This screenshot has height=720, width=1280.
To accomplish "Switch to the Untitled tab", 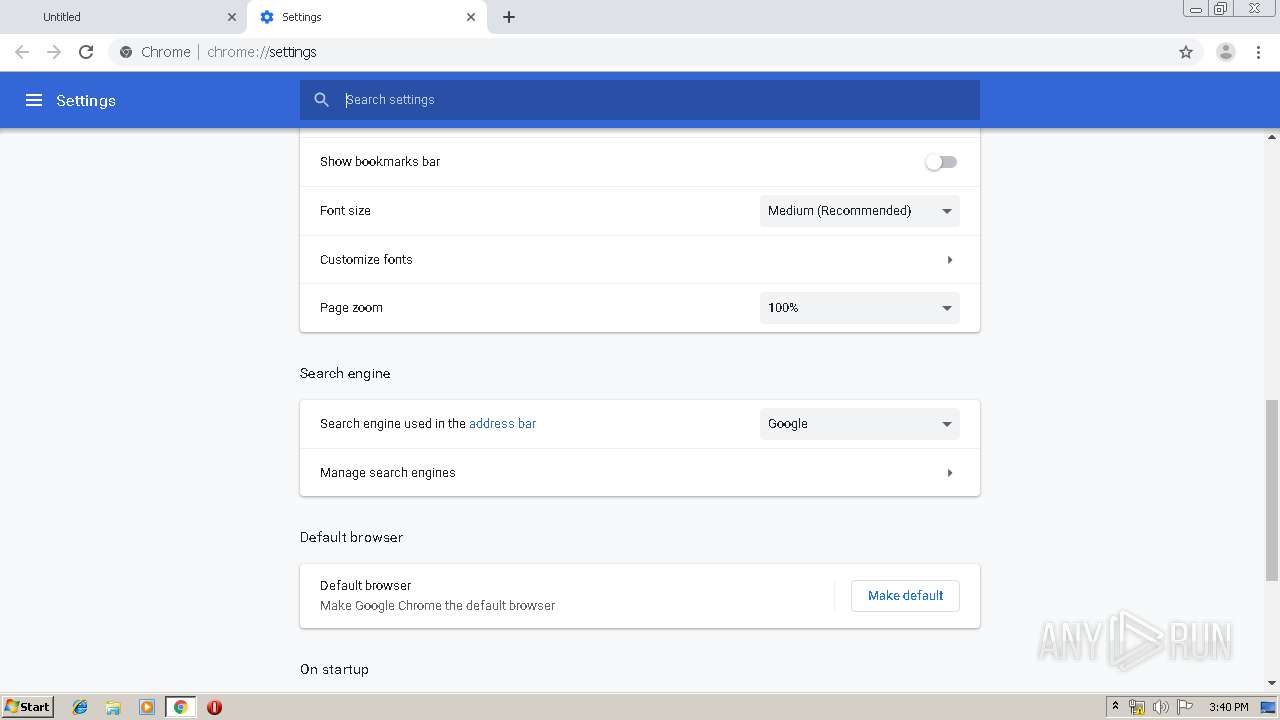I will 125,17.
